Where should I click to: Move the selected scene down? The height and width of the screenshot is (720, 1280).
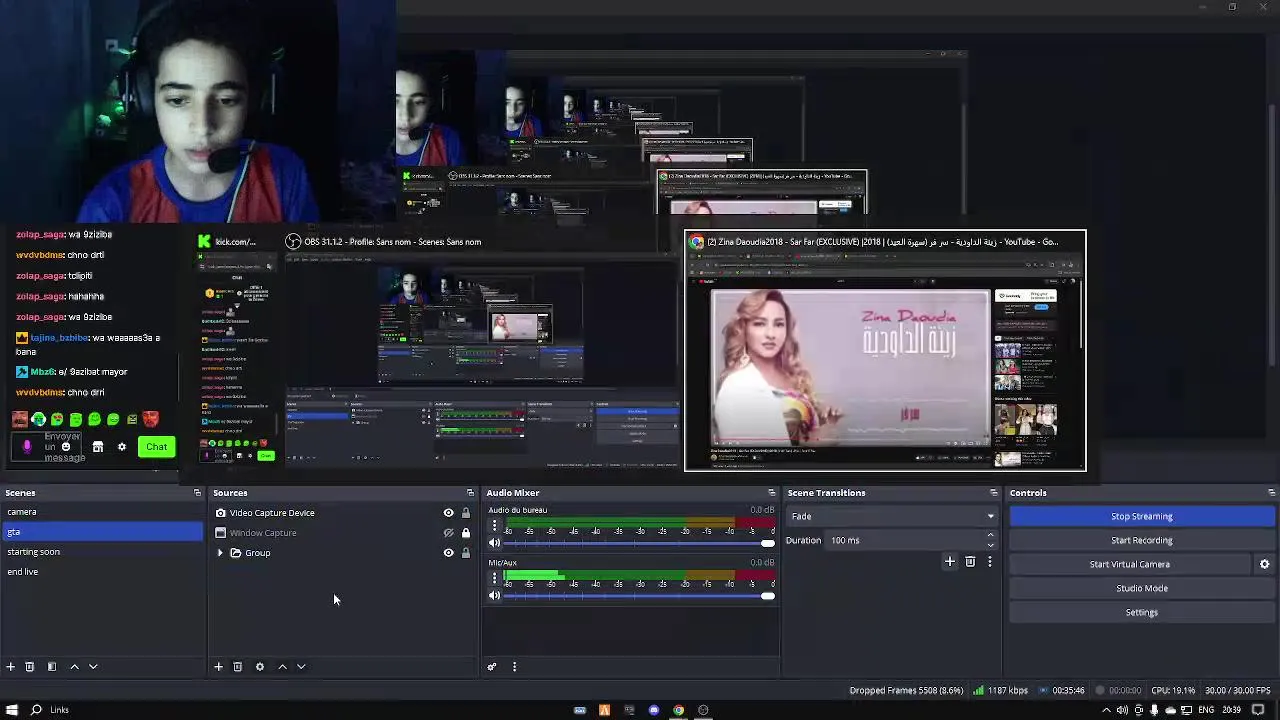pyautogui.click(x=93, y=666)
